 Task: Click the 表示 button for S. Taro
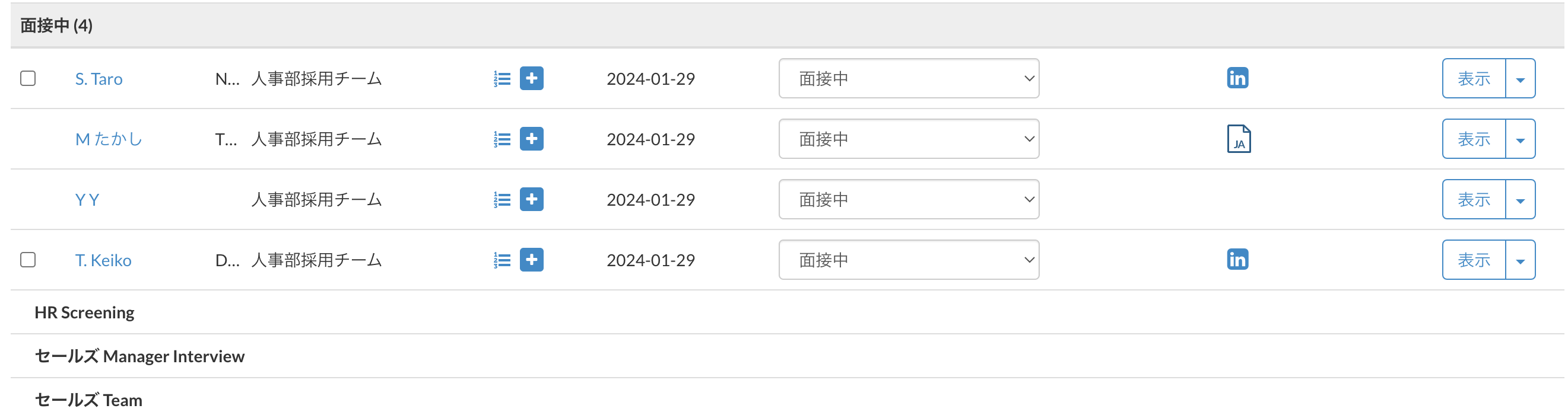click(x=1473, y=78)
